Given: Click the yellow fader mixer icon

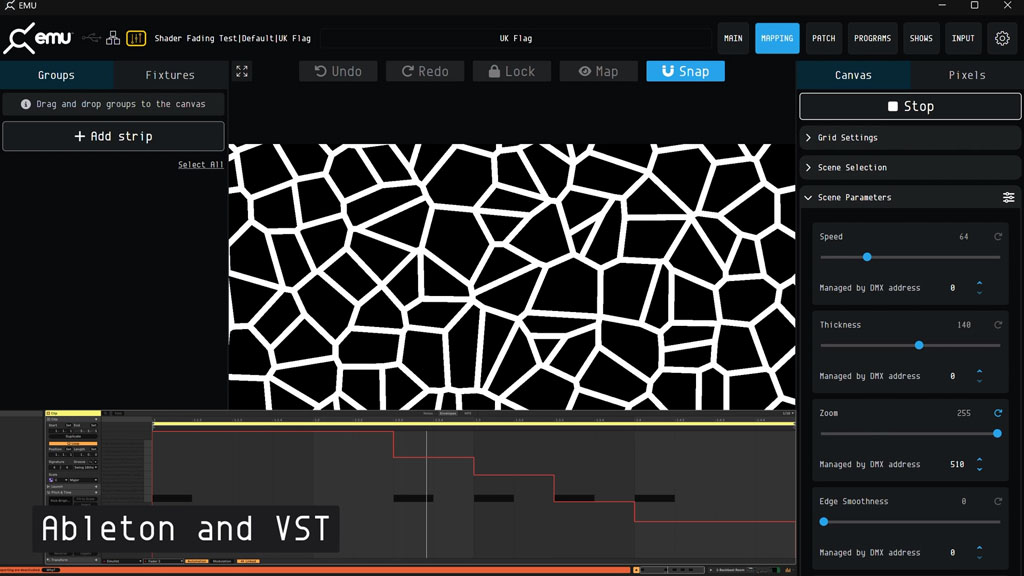Looking at the screenshot, I should click(136, 38).
